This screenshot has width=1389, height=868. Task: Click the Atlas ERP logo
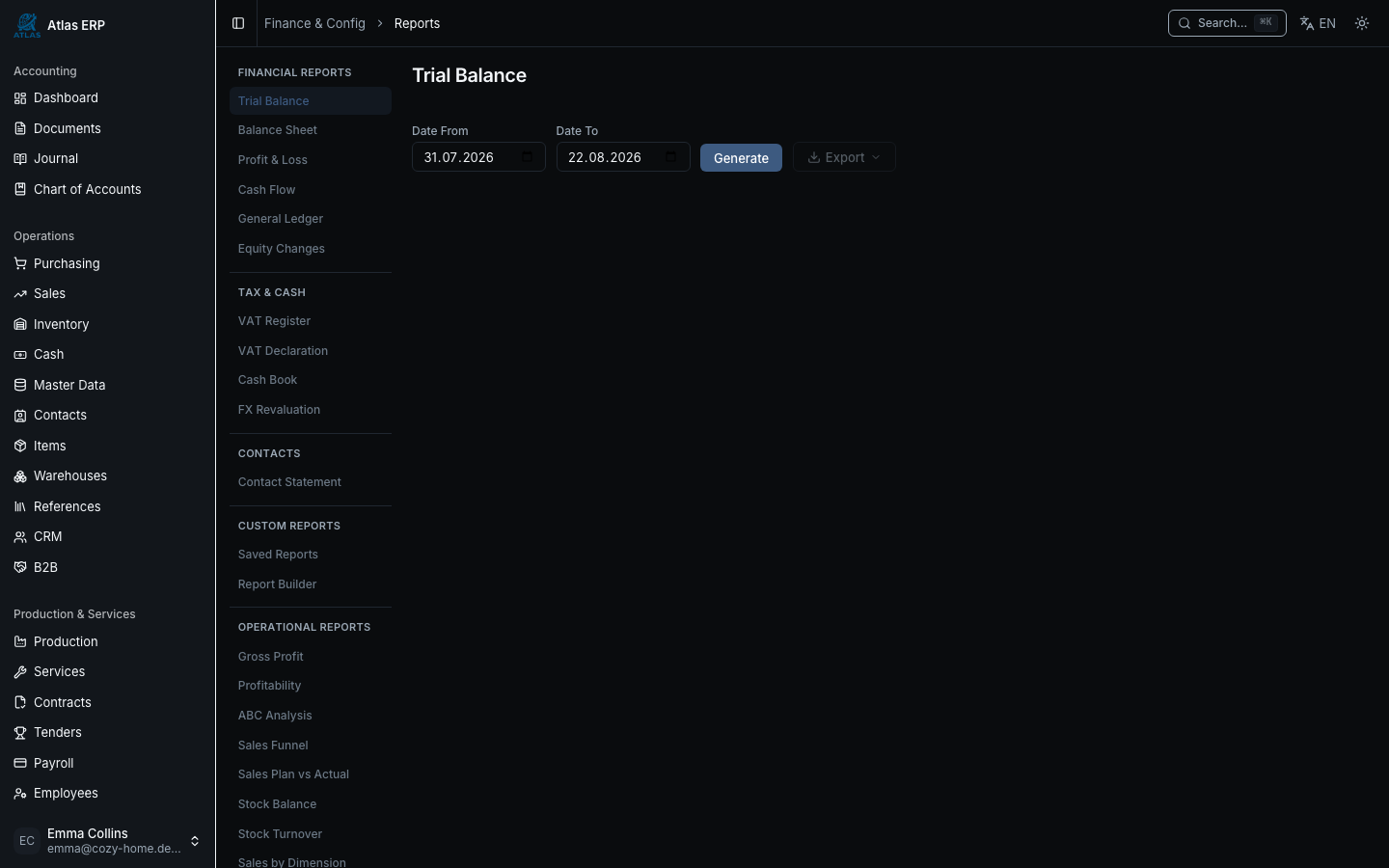tap(27, 25)
